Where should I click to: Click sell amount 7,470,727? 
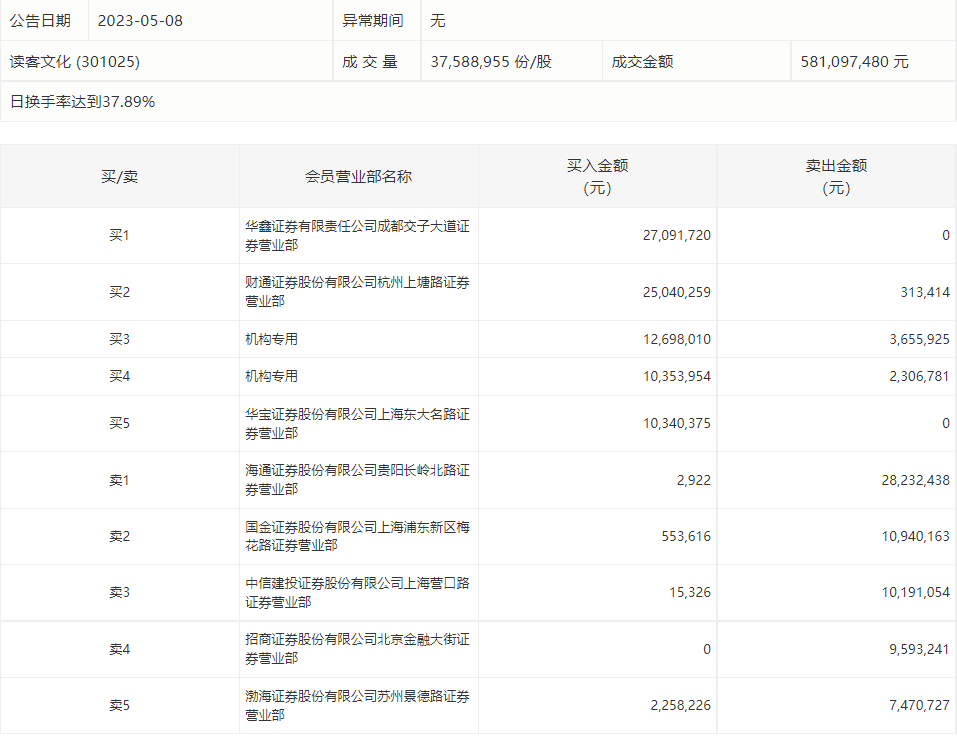[919, 706]
